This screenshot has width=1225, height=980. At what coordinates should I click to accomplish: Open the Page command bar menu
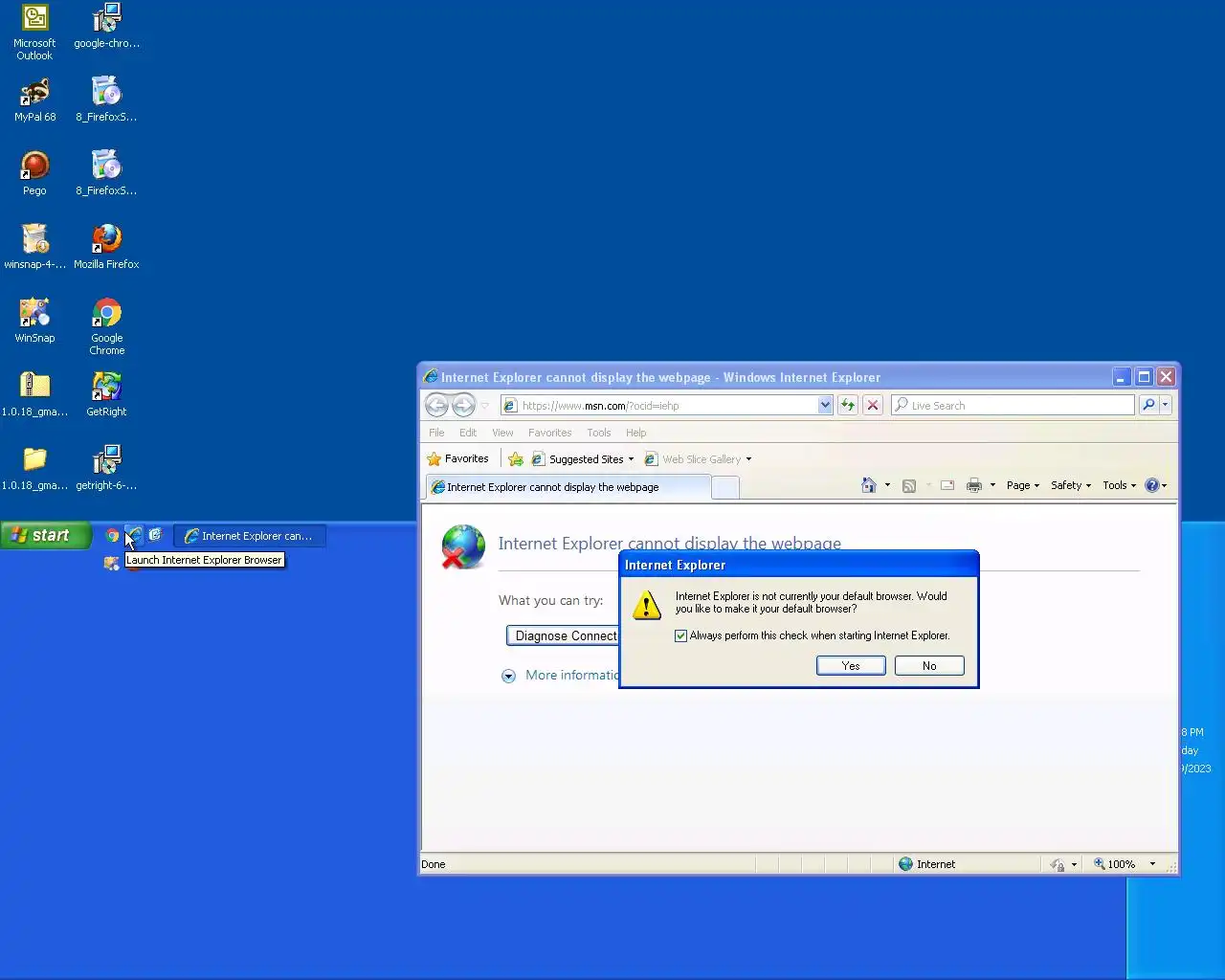(1022, 485)
